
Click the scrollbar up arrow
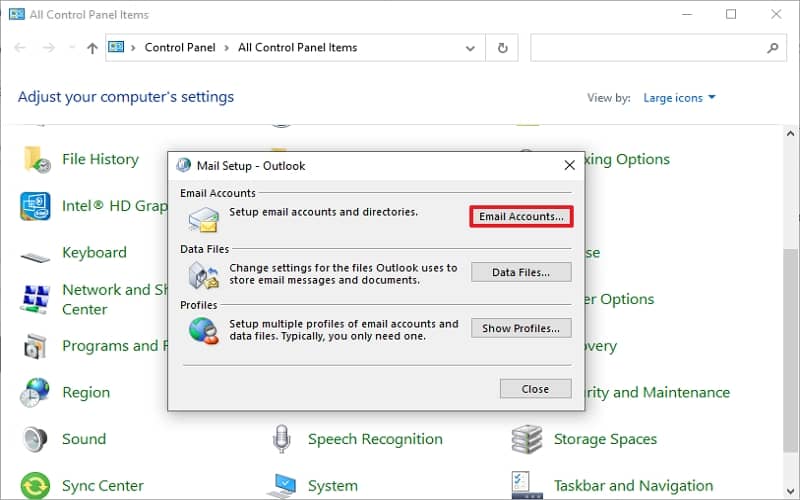tap(790, 134)
